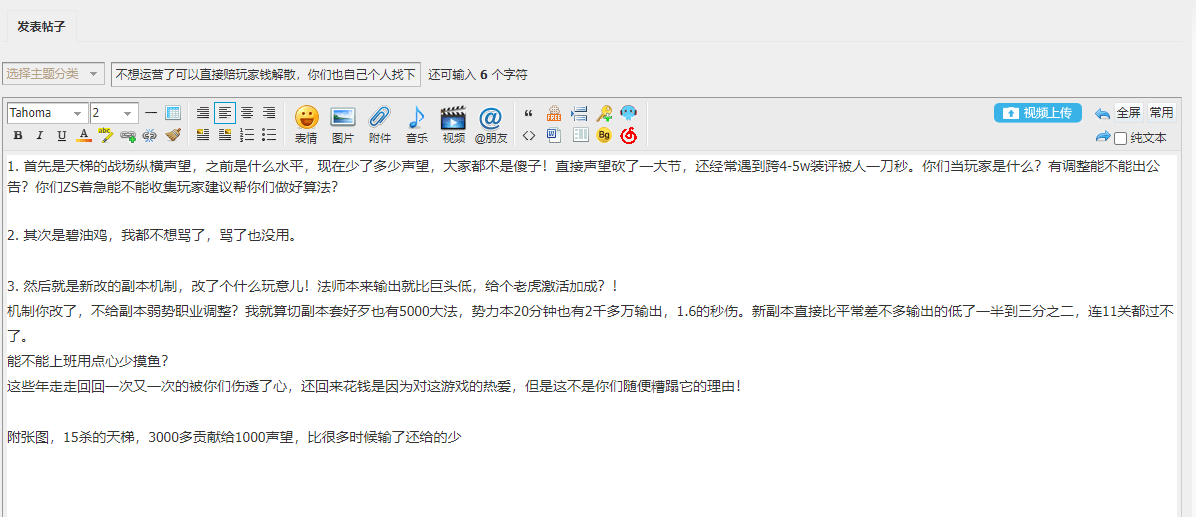This screenshot has width=1196, height=517.
Task: Open the font color picker
Action: point(84,136)
